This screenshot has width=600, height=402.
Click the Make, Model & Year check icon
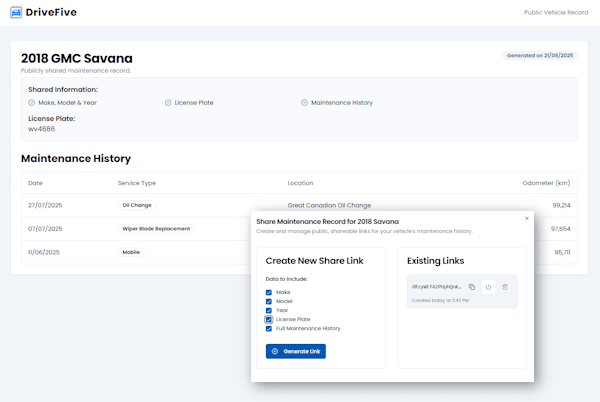tap(31, 103)
